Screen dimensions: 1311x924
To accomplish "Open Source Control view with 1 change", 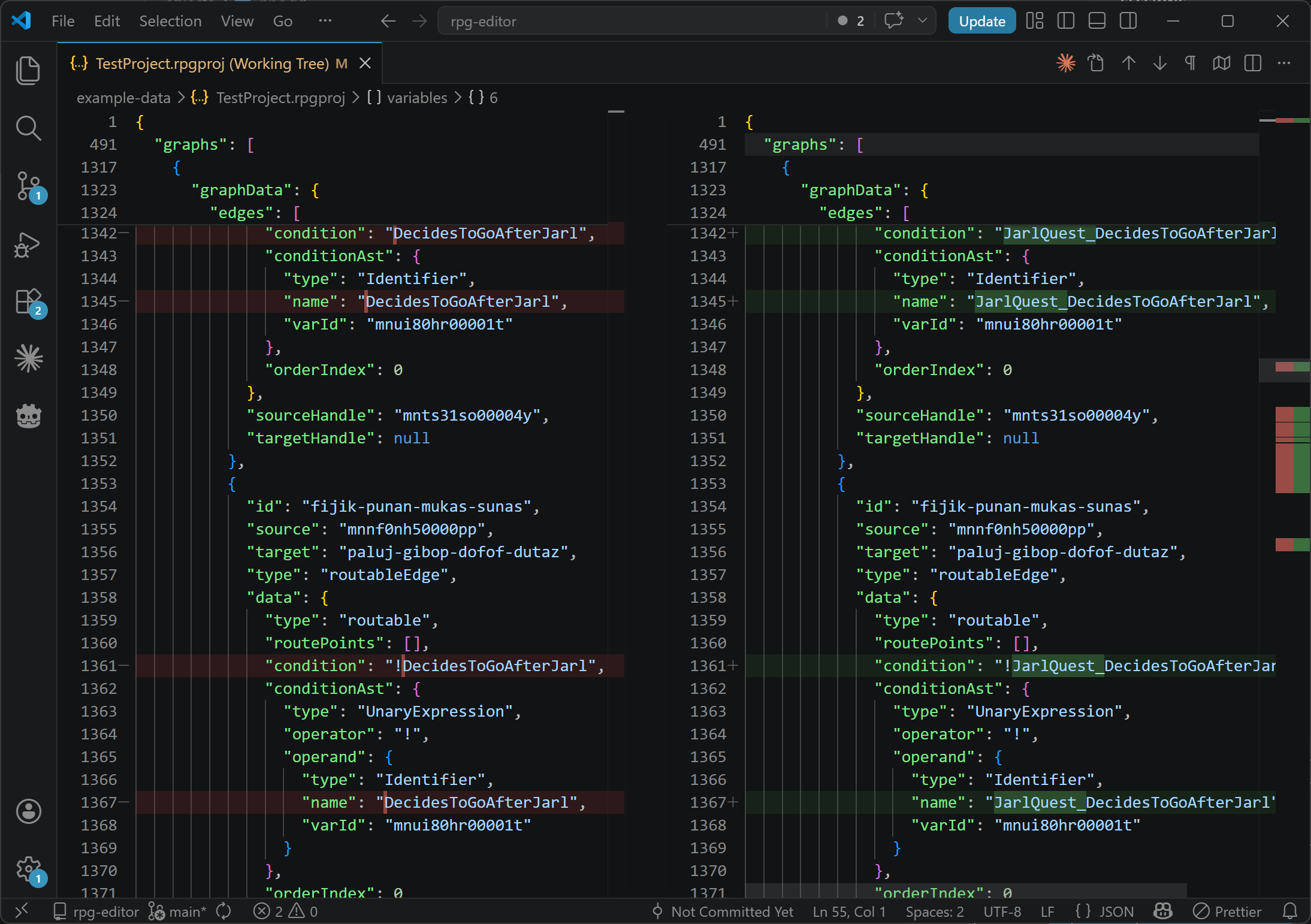I will coord(28,186).
